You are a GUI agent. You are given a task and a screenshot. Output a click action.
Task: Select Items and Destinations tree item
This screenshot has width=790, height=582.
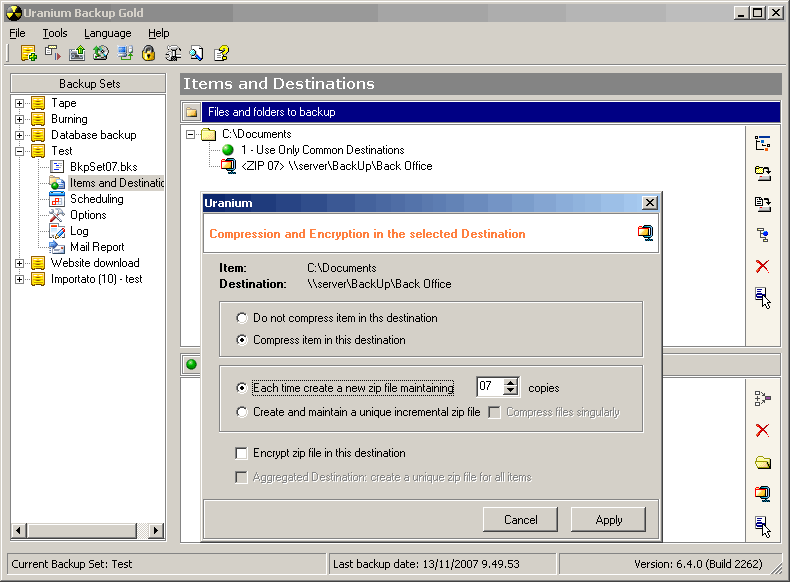click(x=116, y=183)
